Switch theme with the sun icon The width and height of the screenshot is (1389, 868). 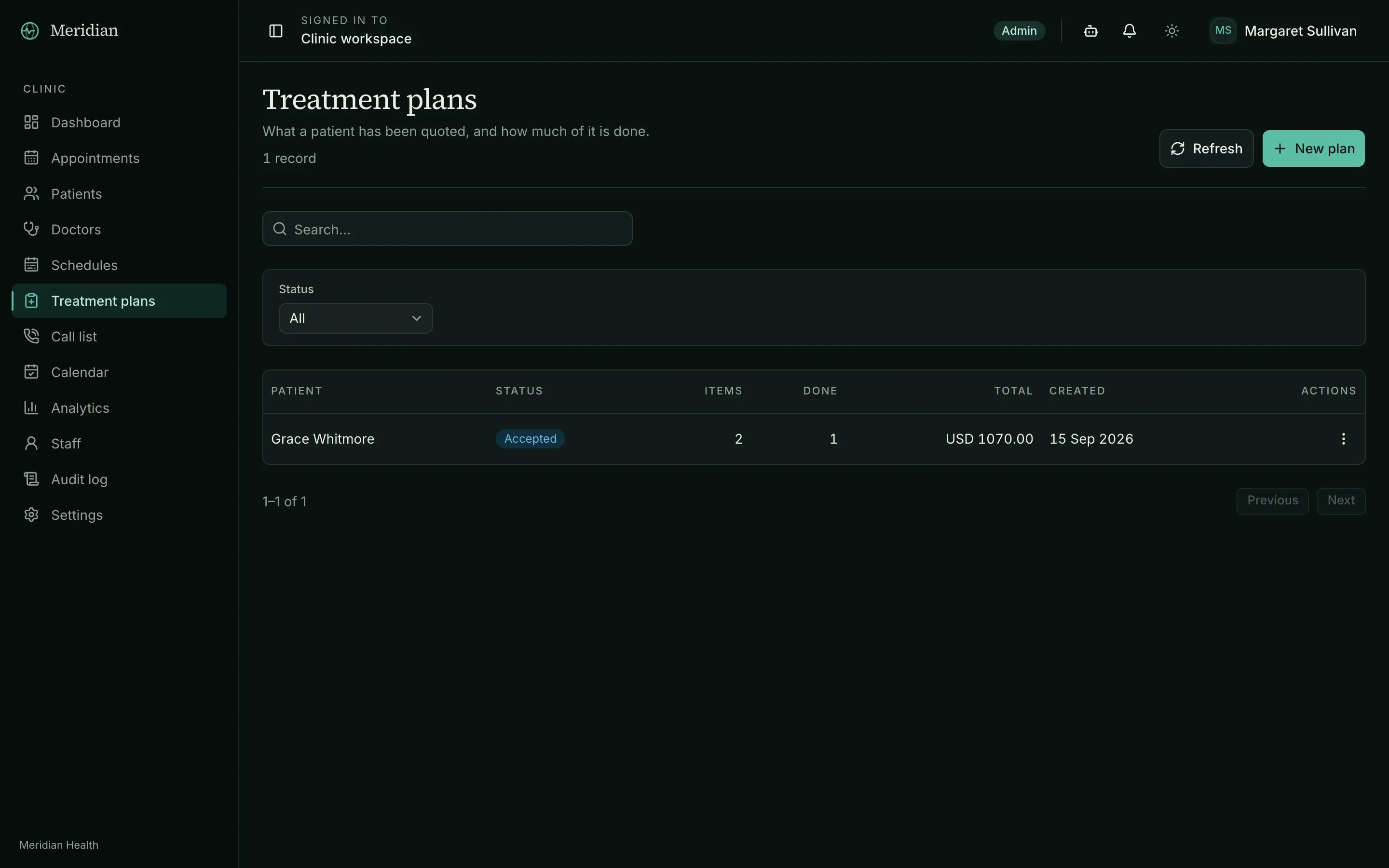coord(1171,30)
